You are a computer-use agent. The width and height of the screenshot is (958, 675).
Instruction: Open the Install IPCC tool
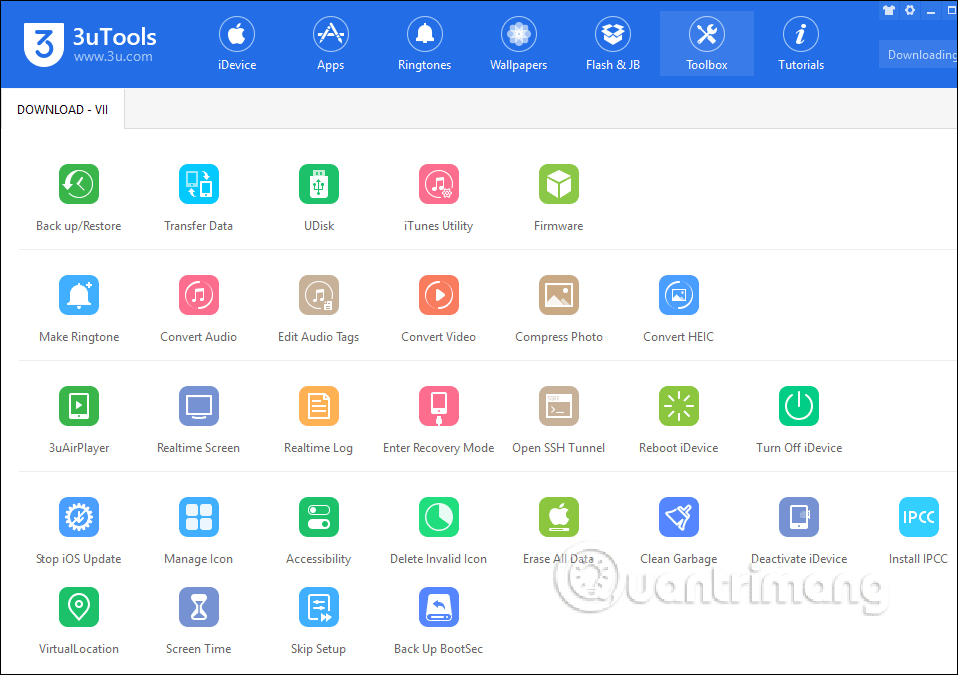point(919,517)
